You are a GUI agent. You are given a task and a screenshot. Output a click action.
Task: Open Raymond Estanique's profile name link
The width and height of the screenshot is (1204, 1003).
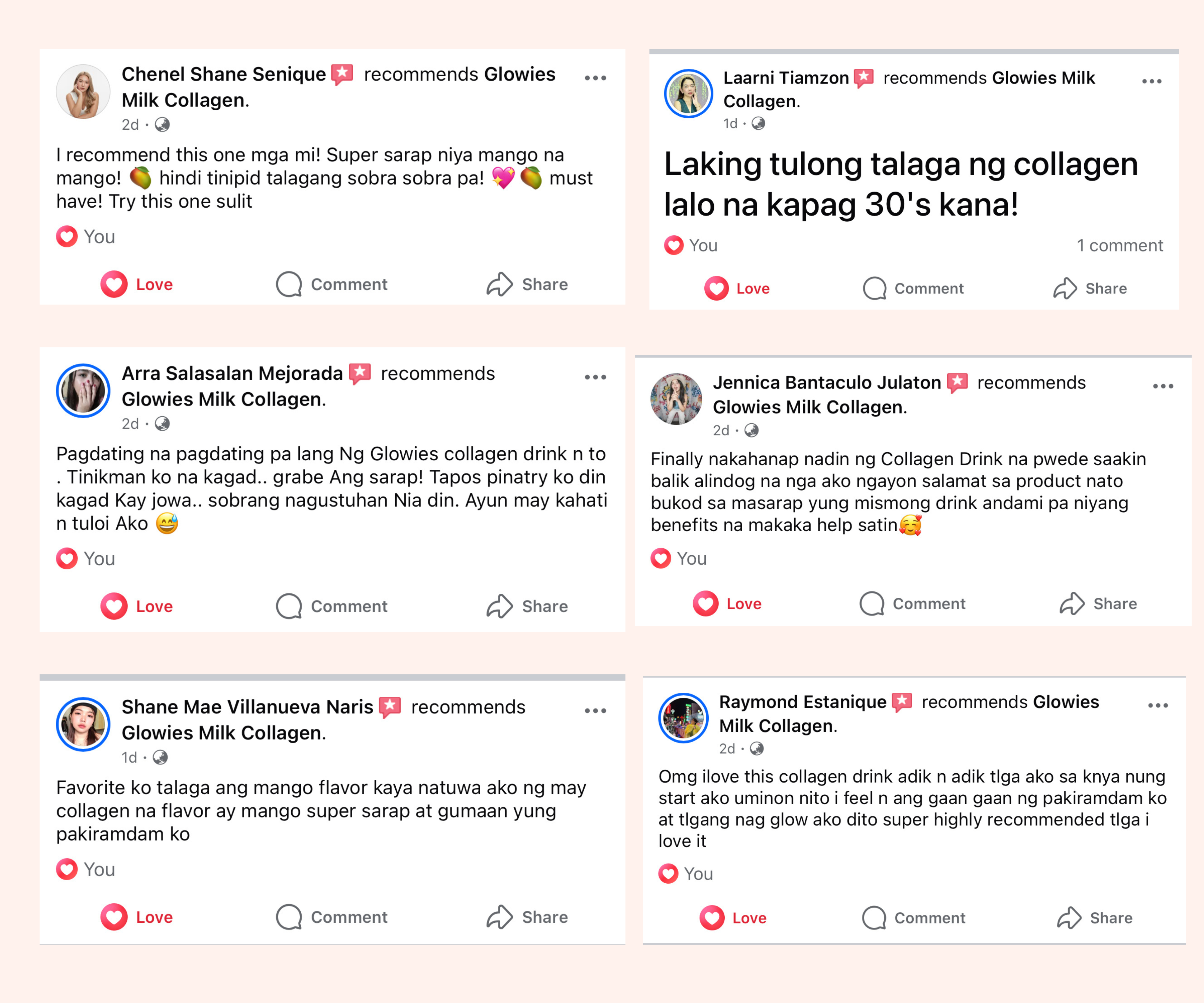point(802,701)
